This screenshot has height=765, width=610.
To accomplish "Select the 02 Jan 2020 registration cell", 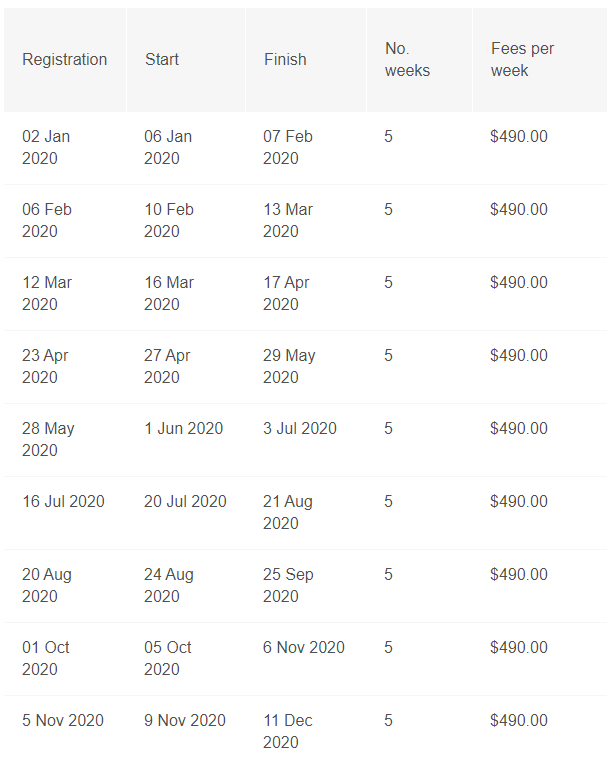I will (46, 147).
